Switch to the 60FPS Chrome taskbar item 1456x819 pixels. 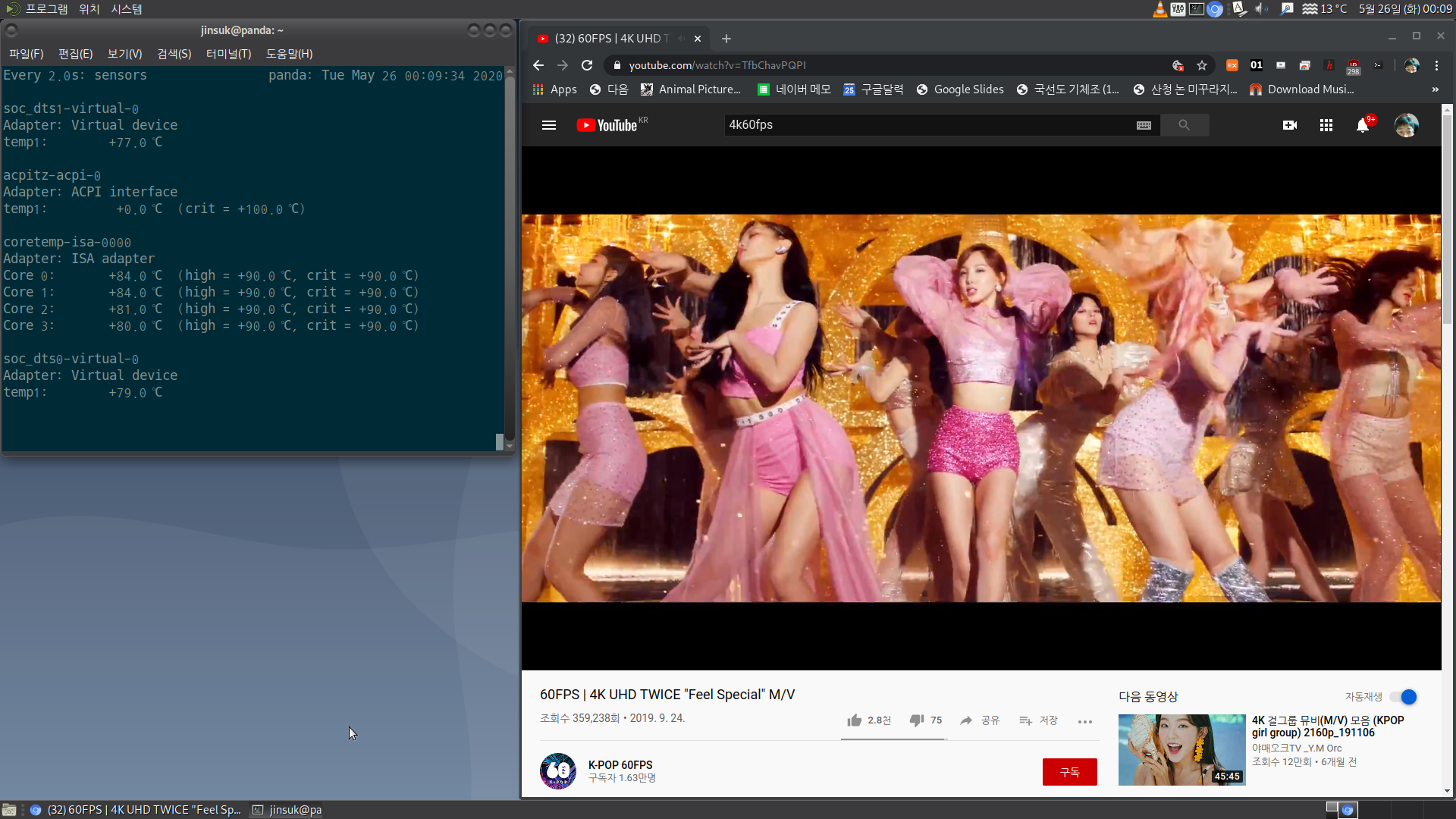(136, 810)
